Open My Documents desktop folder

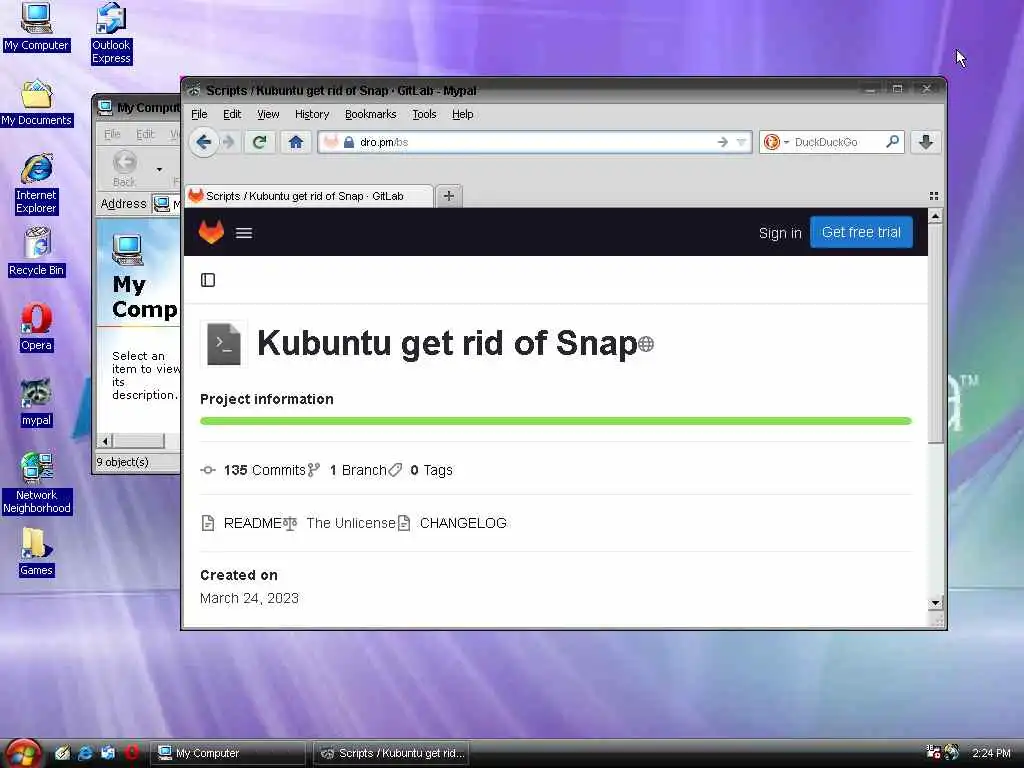point(36,103)
